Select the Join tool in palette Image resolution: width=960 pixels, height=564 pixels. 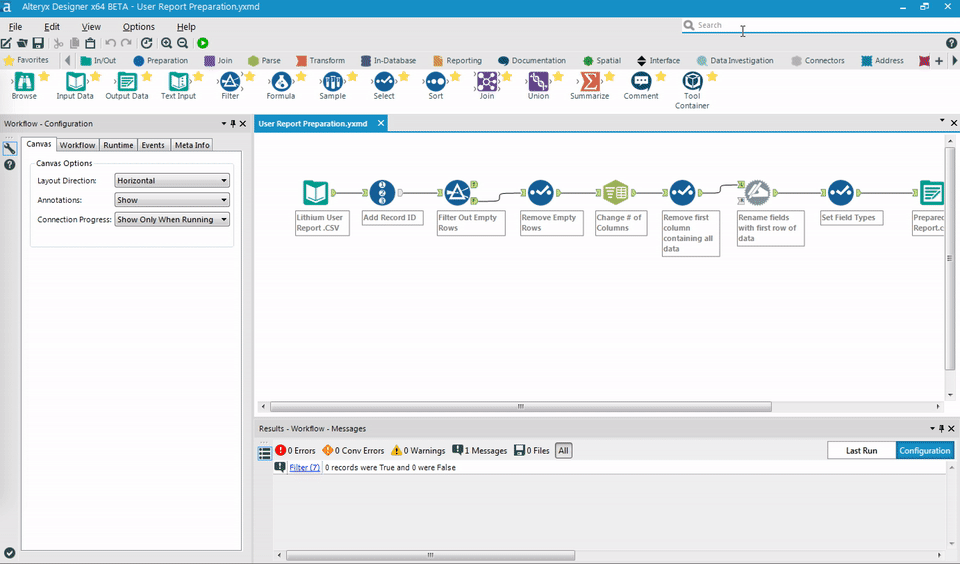[x=487, y=86]
